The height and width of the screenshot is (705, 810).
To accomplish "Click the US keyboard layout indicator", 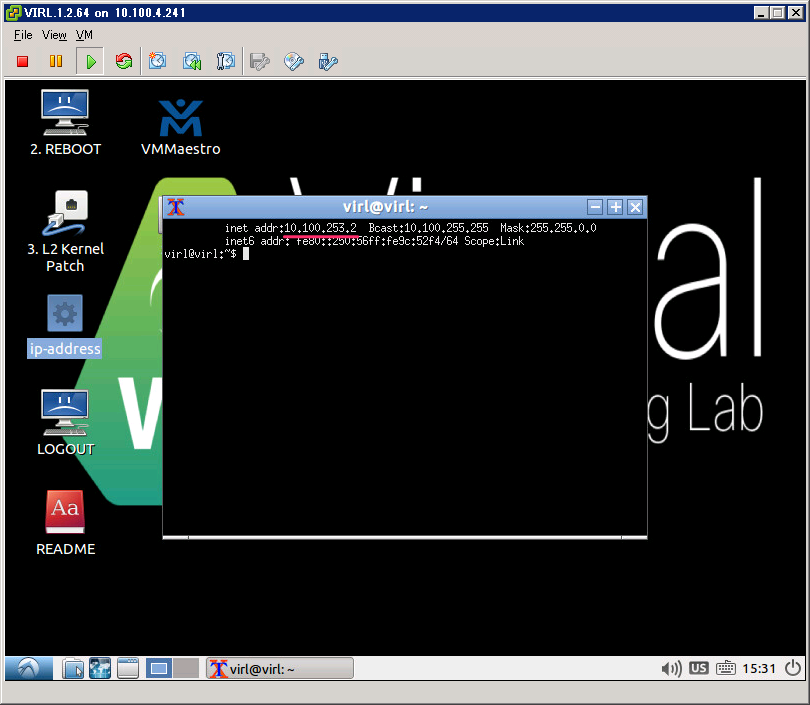I will 698,668.
